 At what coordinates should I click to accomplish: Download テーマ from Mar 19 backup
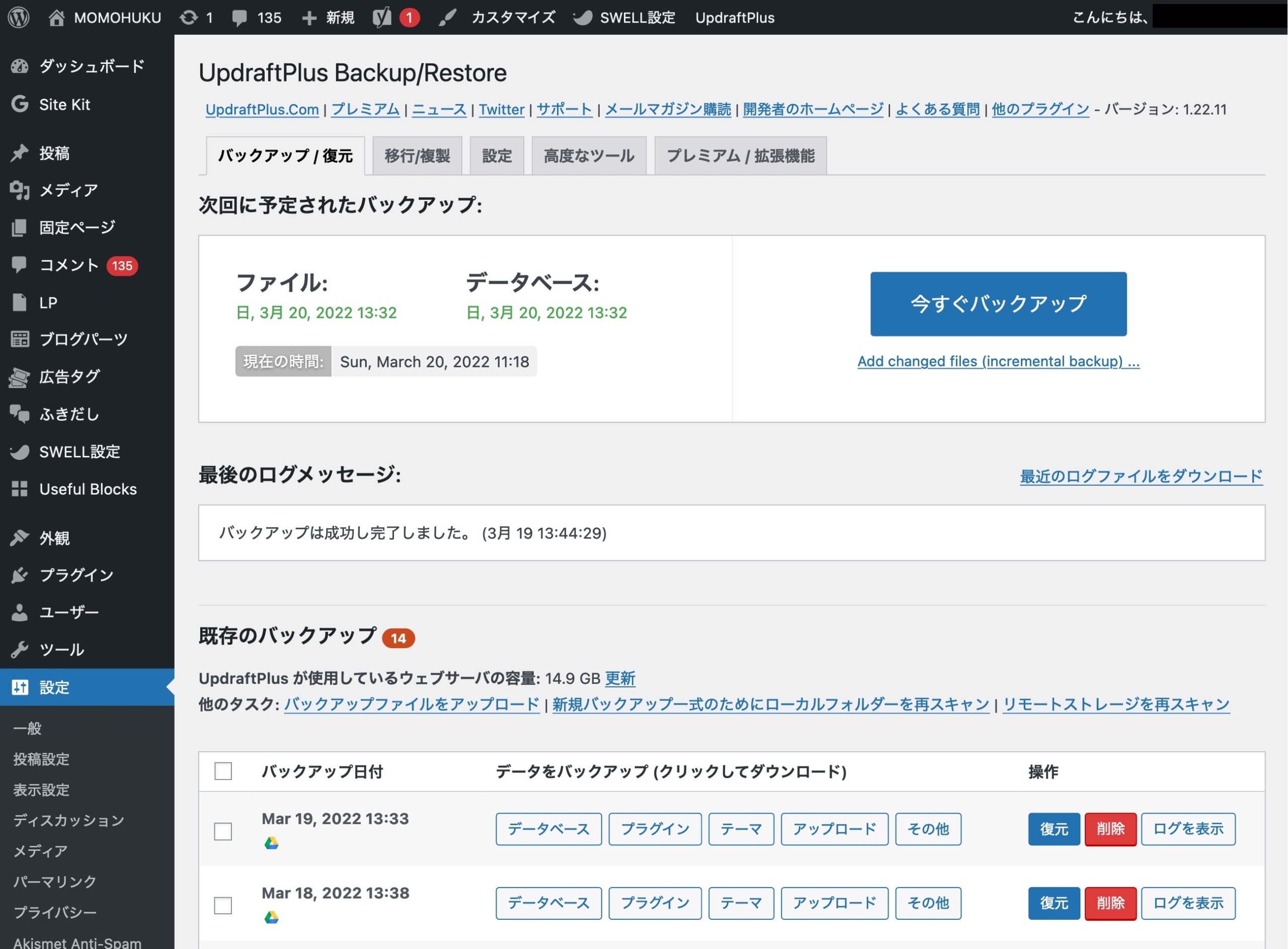click(x=741, y=829)
